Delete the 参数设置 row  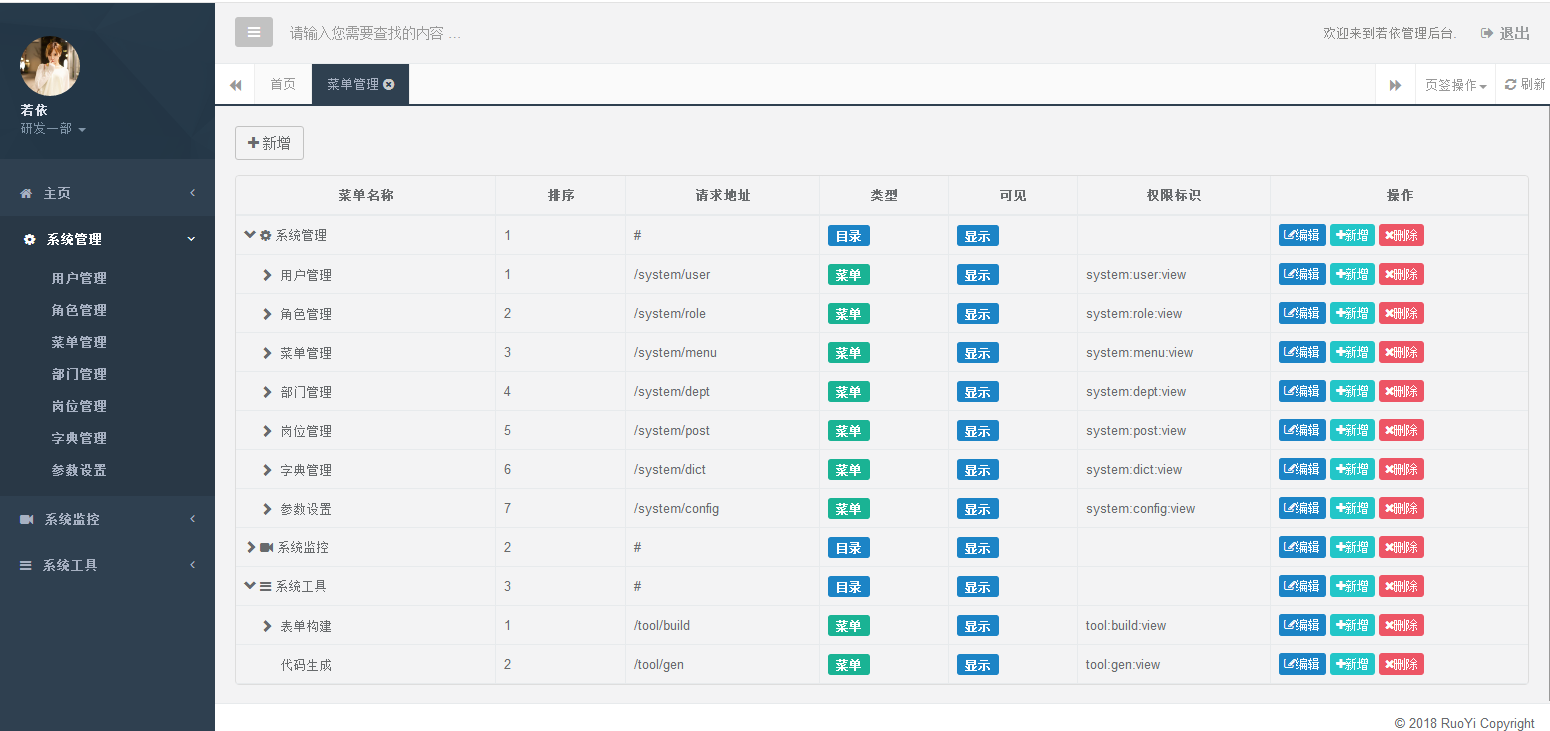1401,508
